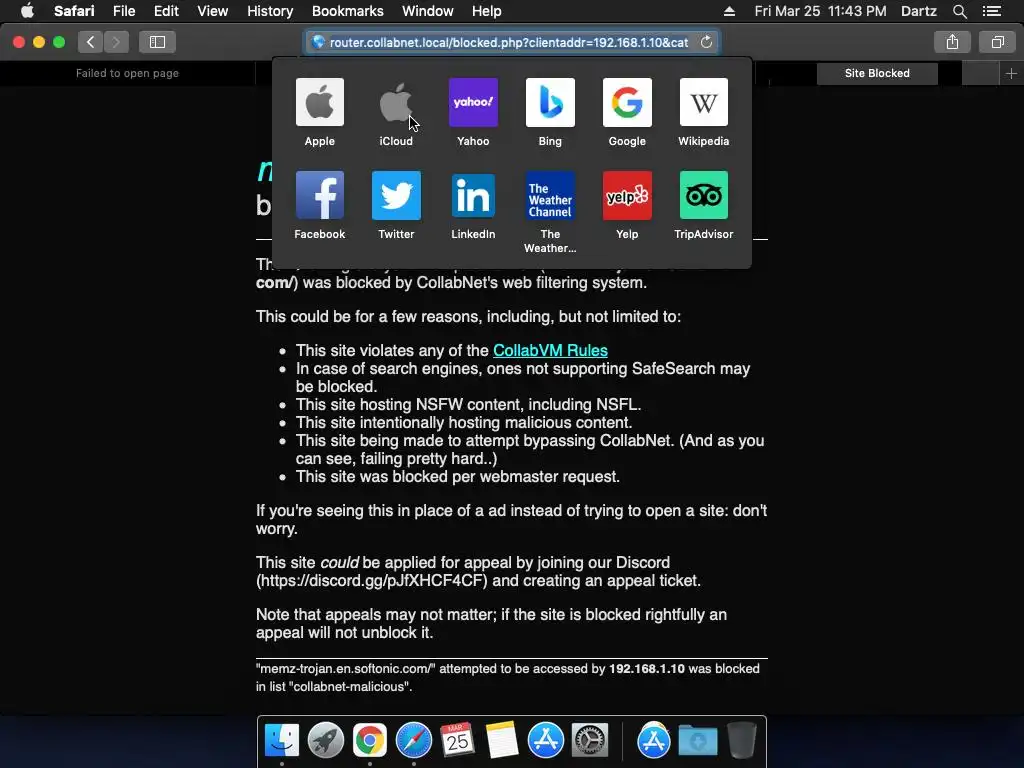Click the "collabnet-malicious" list name text
This screenshot has height=768, width=1024.
(x=351, y=687)
